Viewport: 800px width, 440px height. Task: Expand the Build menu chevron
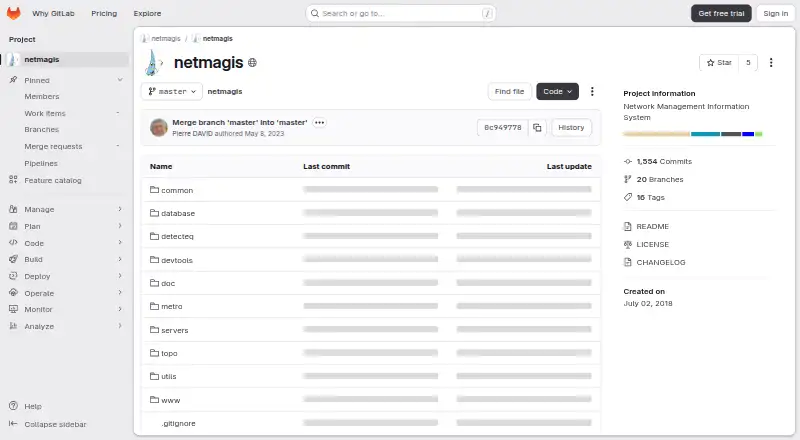click(120, 259)
